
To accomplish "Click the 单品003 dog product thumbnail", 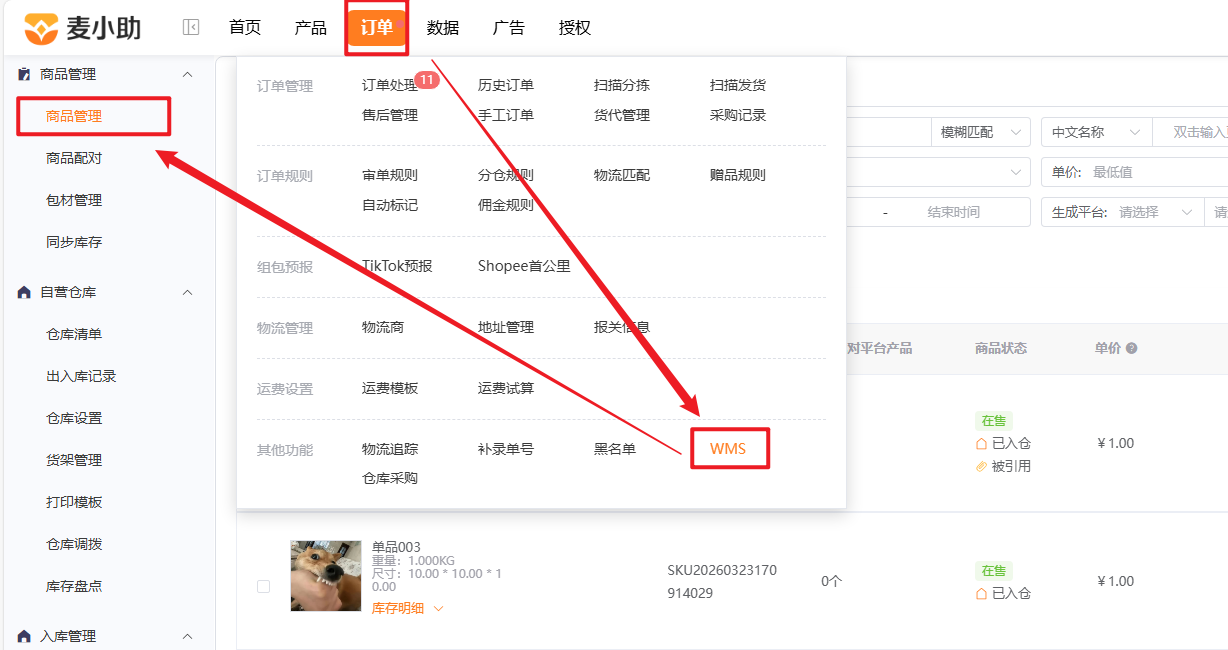I will (x=326, y=576).
